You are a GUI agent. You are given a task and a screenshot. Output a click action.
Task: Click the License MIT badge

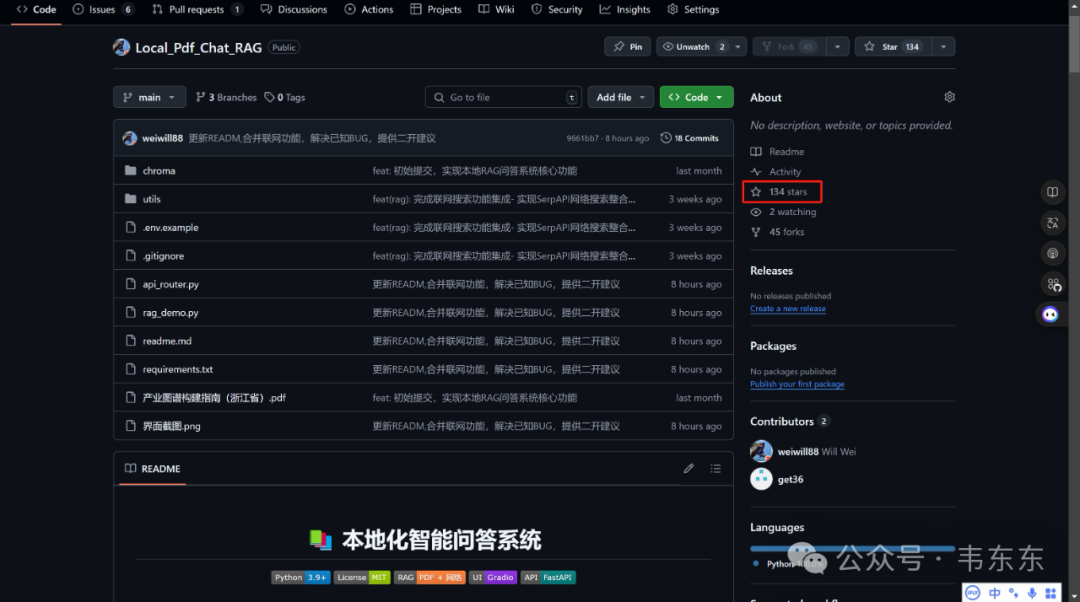tap(362, 577)
